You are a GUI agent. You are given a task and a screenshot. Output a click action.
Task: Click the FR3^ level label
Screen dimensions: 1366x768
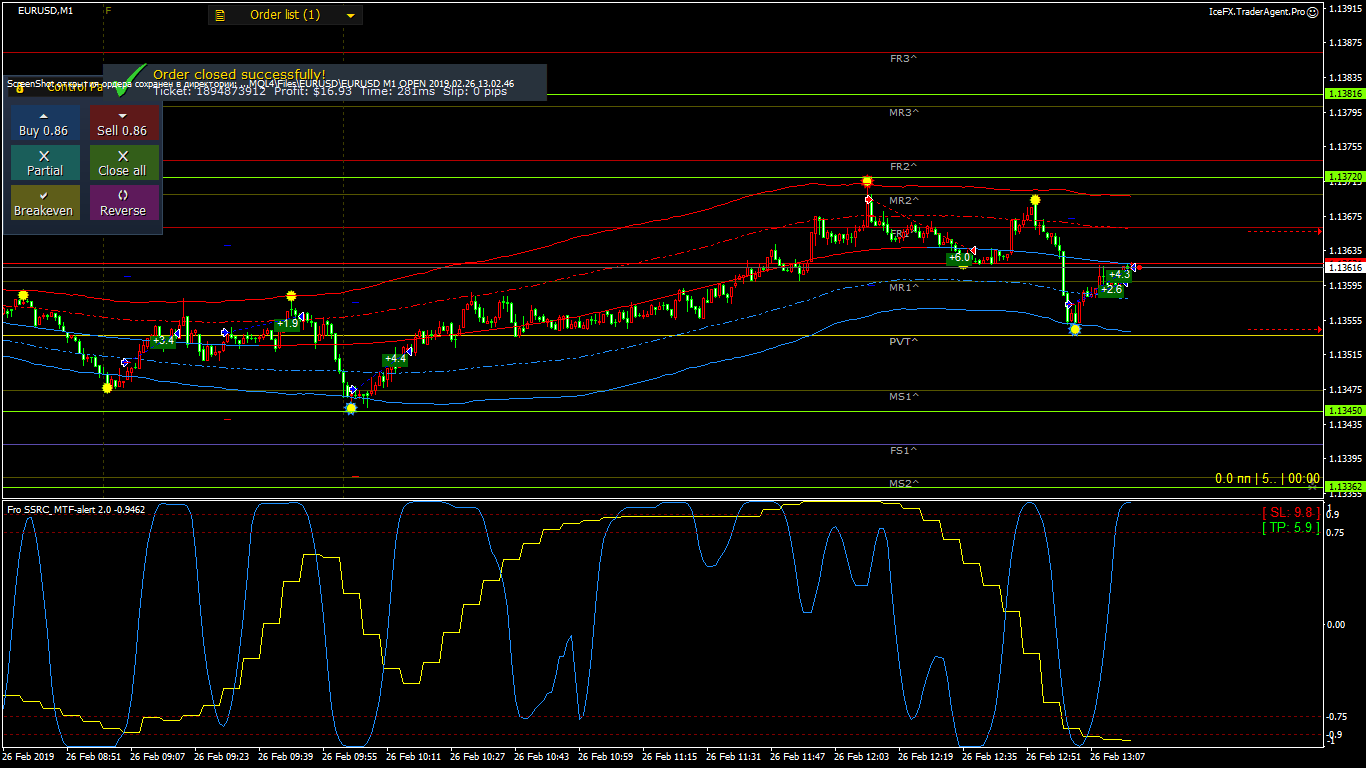904,59
